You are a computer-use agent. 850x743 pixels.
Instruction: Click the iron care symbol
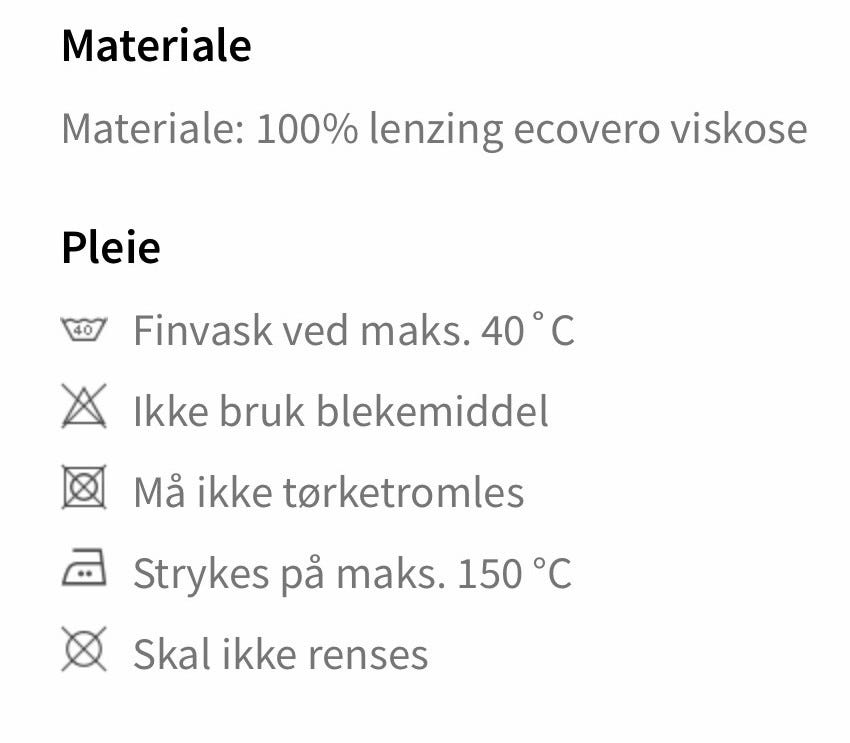point(84,572)
